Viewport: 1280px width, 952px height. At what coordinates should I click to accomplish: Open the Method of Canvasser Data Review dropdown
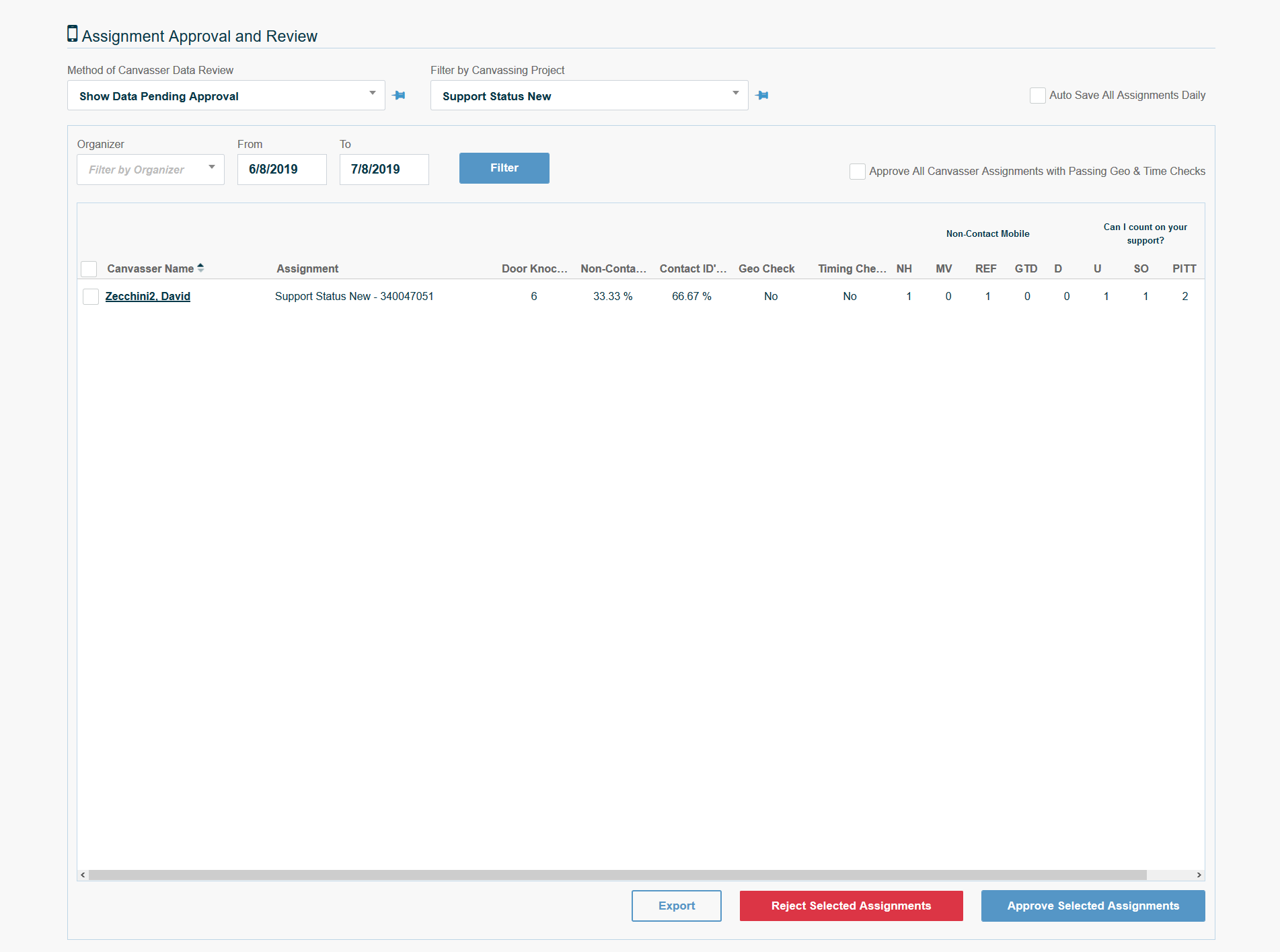[226, 96]
